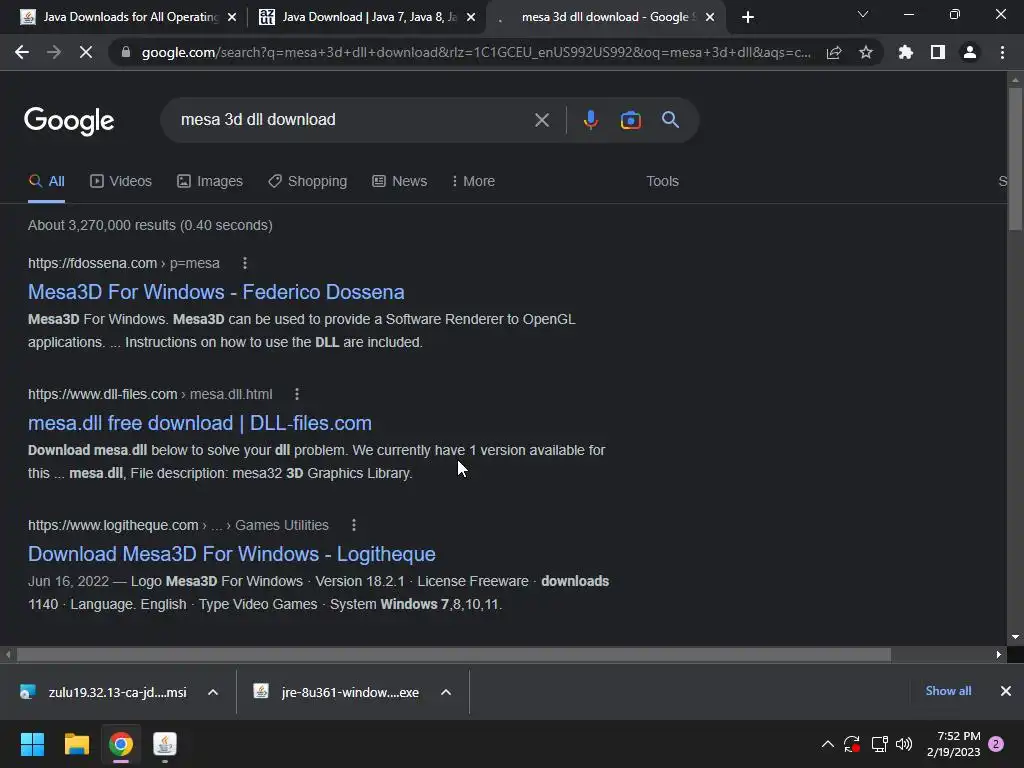Click the fdossena.com result URL breadcrumb

[124, 263]
